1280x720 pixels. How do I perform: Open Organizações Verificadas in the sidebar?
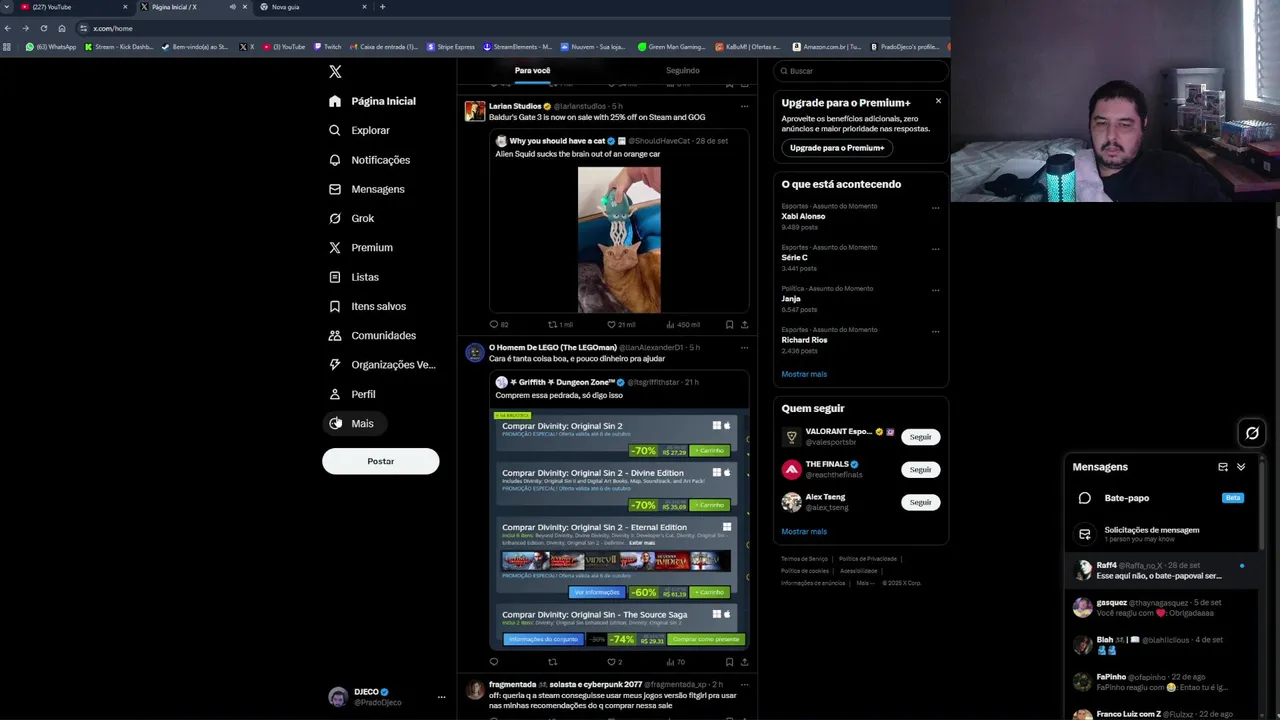(382, 365)
